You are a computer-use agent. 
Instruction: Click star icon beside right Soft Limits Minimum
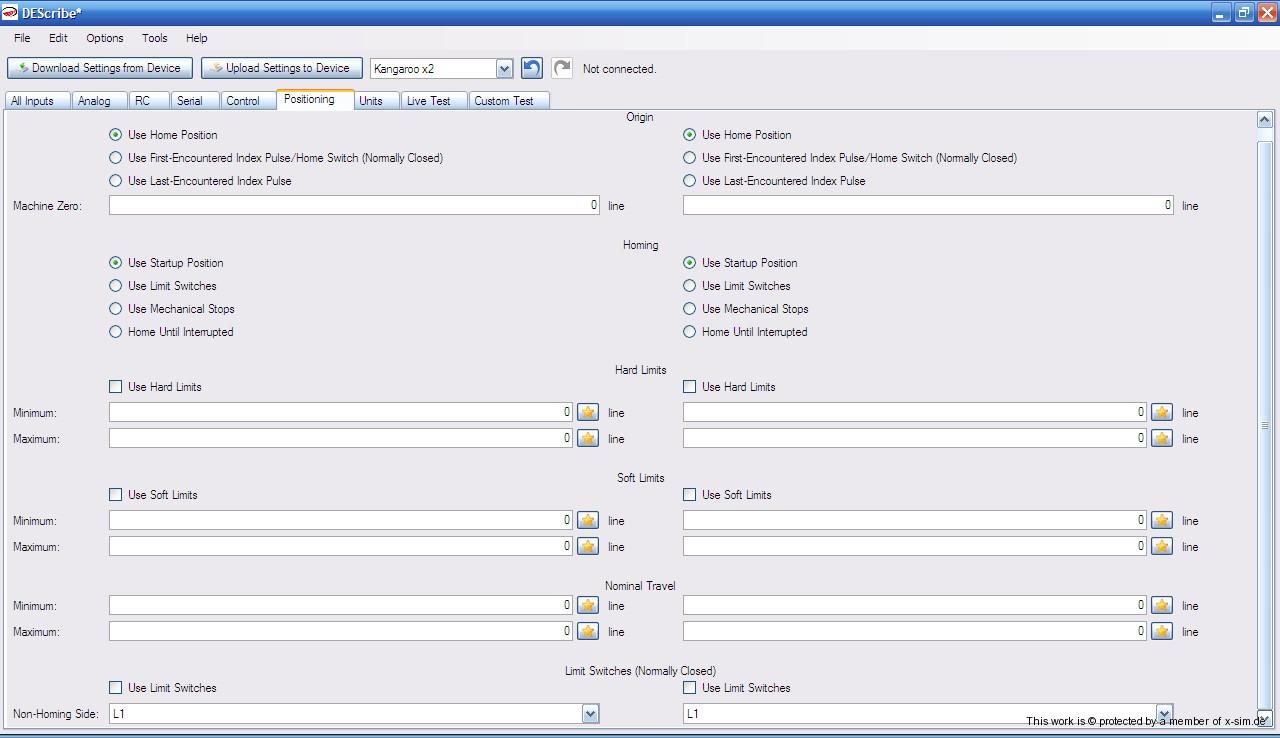pyautogui.click(x=1161, y=520)
